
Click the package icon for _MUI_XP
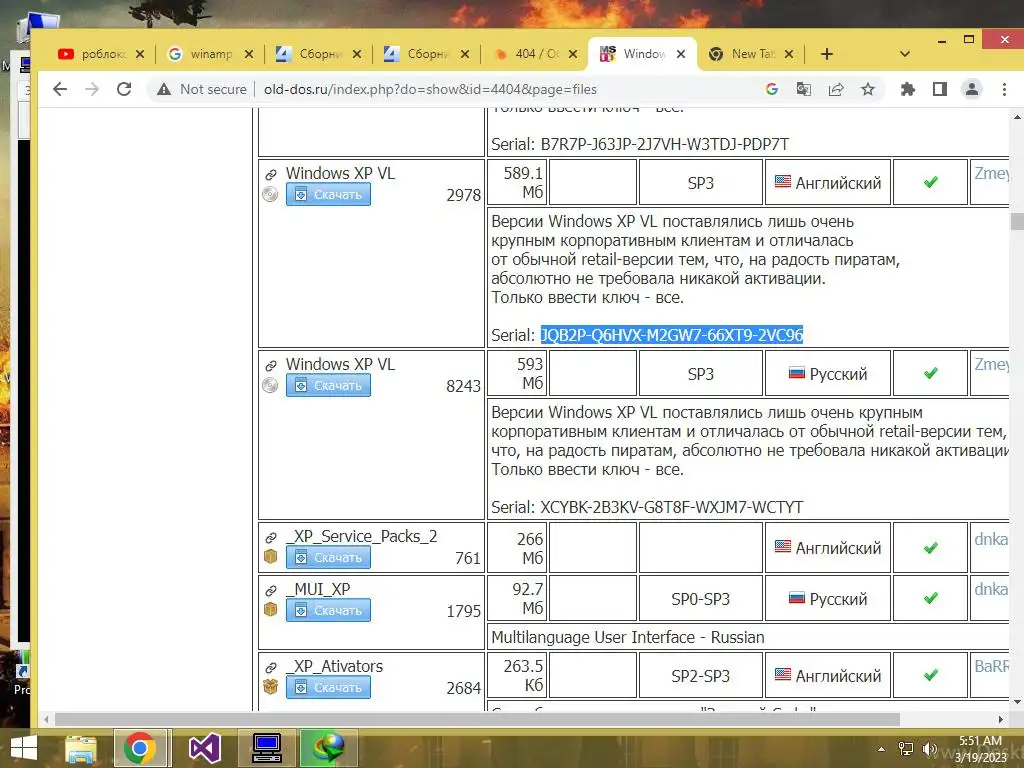click(270, 610)
